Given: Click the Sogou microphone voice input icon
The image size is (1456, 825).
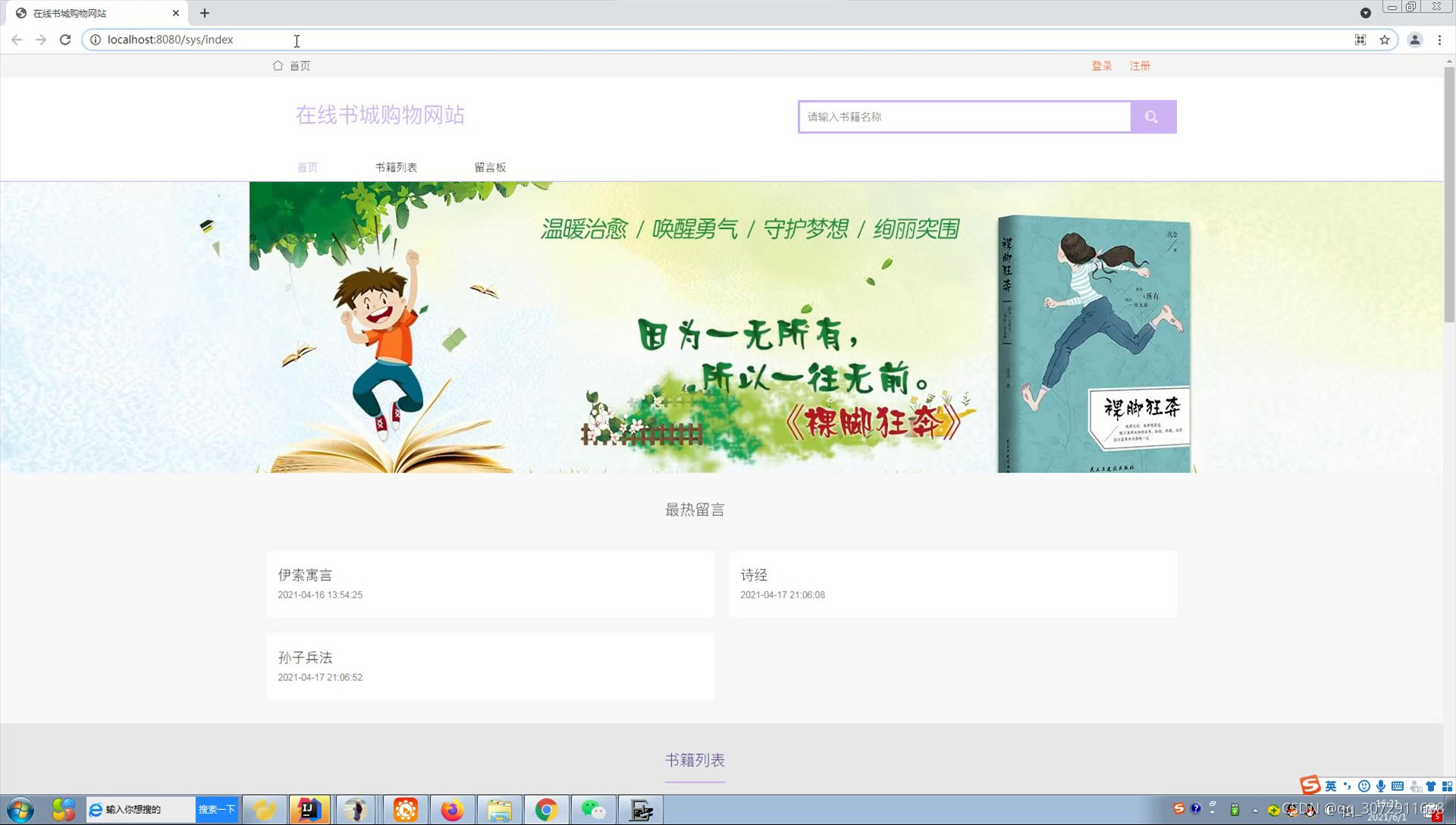Looking at the screenshot, I should 1381,786.
